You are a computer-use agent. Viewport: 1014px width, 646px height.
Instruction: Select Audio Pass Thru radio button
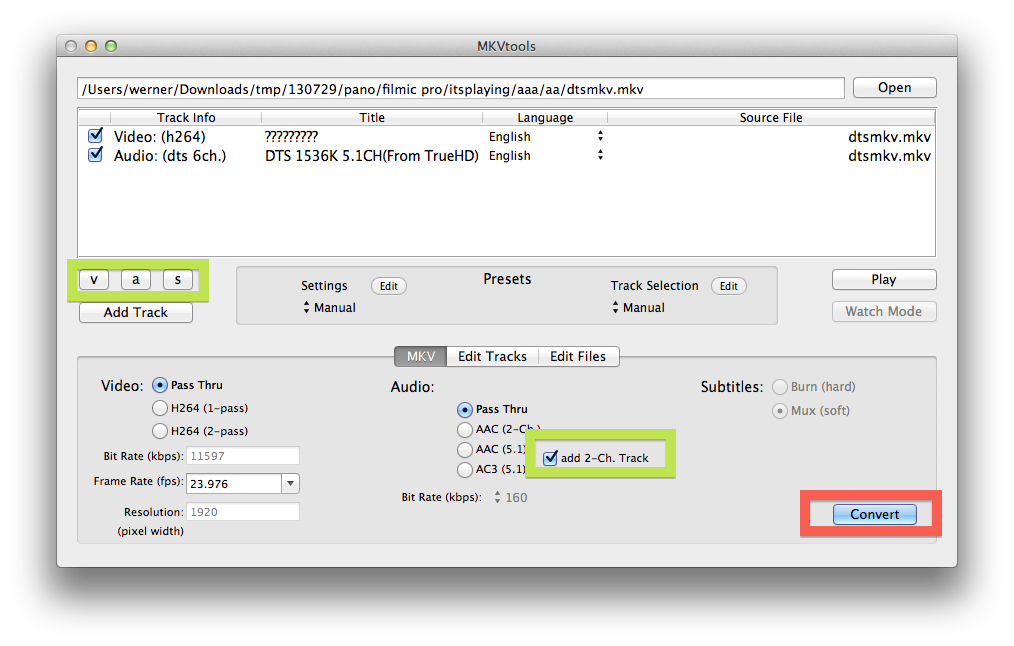click(x=464, y=409)
